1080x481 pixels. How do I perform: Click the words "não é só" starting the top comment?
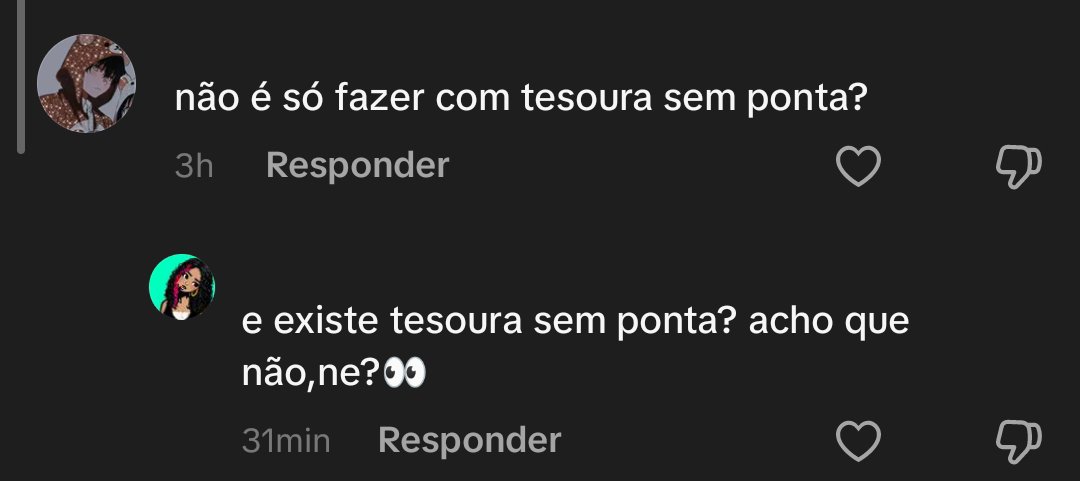point(250,99)
